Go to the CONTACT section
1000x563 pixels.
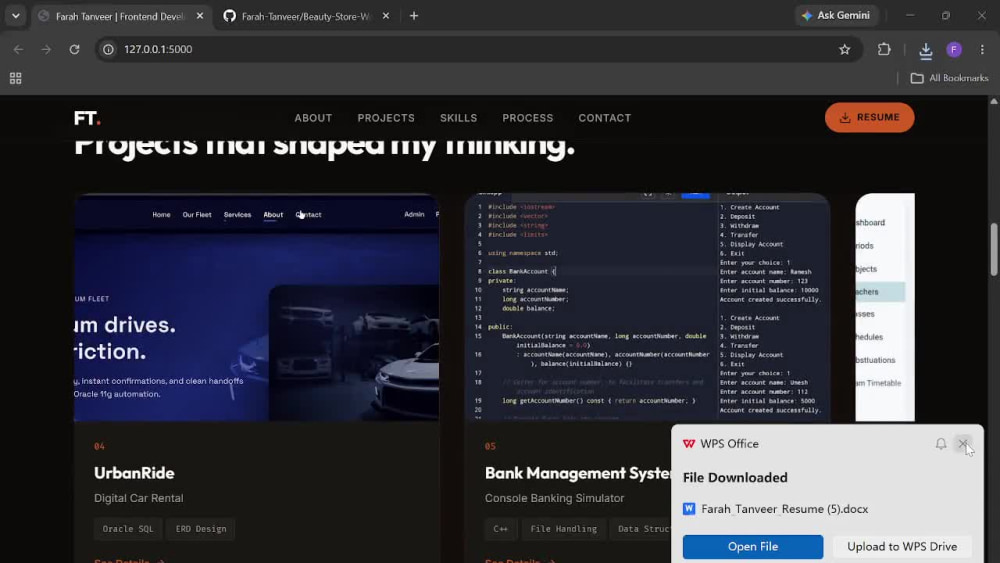(605, 118)
